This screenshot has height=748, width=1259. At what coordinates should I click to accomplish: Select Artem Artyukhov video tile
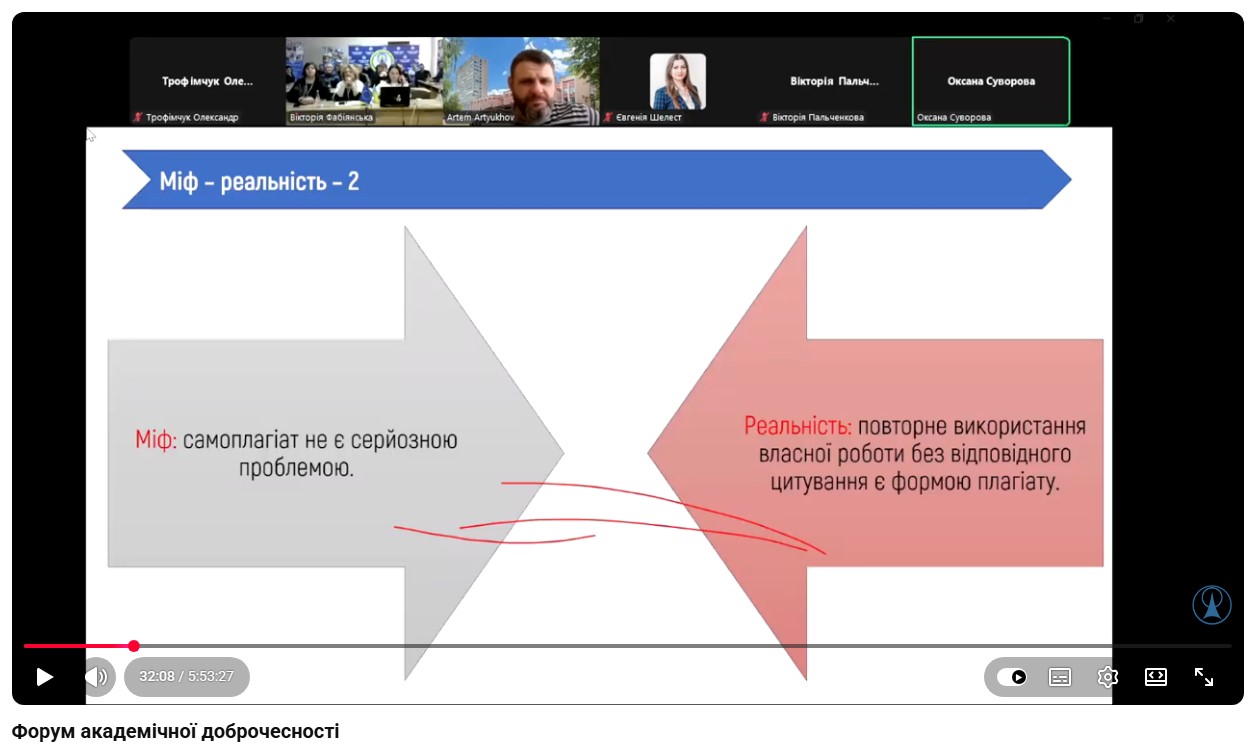click(x=521, y=80)
